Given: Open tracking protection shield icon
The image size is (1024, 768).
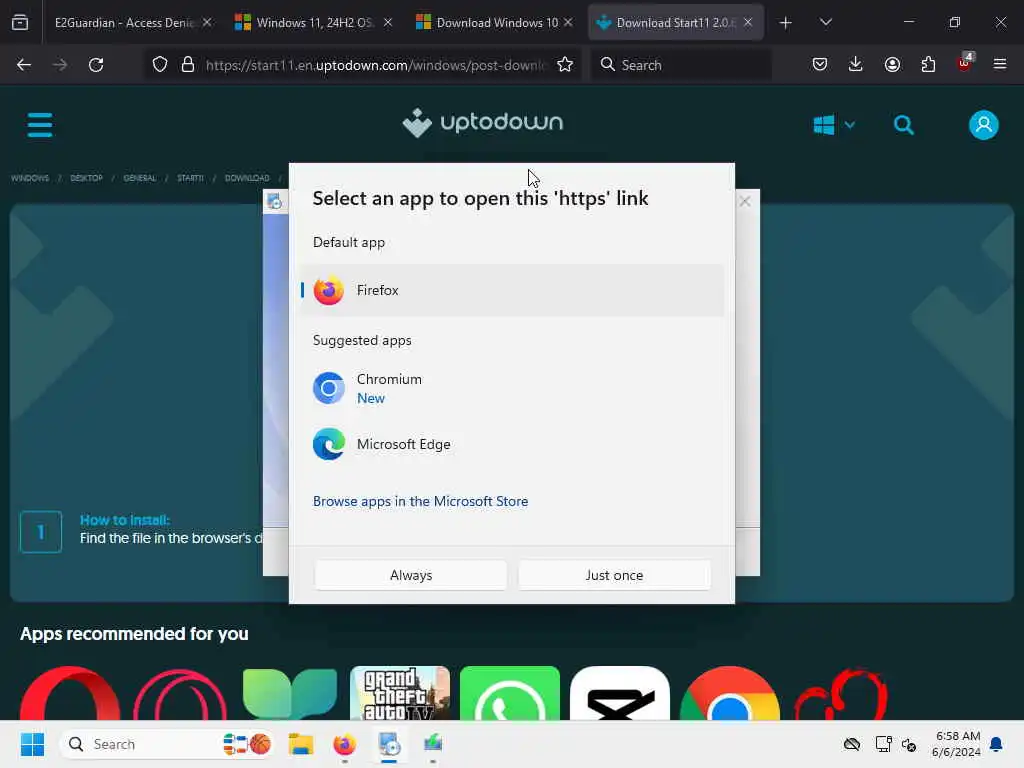Looking at the screenshot, I should (160, 65).
